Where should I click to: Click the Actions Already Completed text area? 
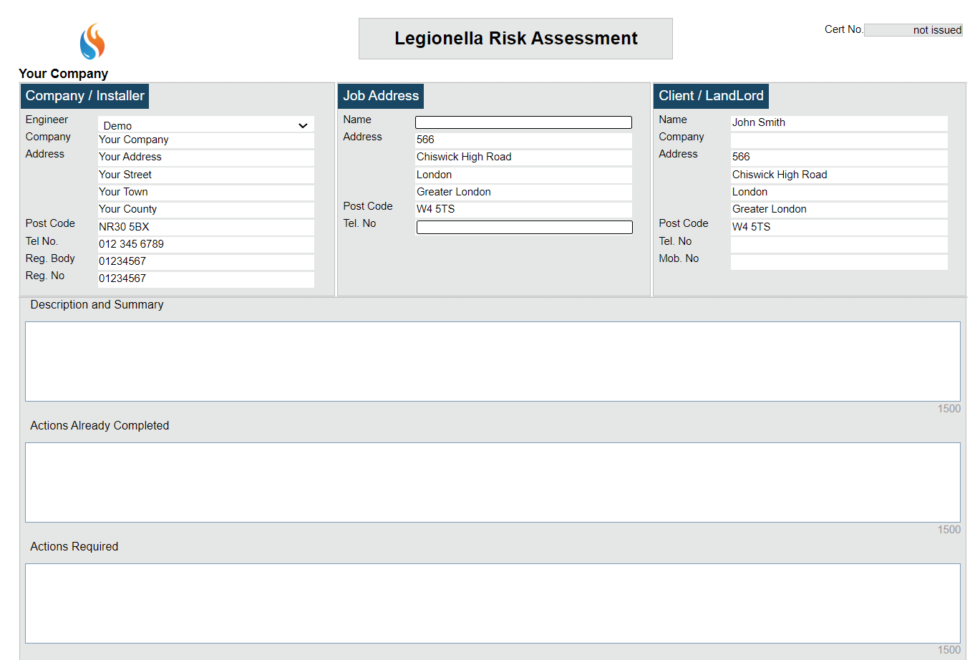click(490, 482)
